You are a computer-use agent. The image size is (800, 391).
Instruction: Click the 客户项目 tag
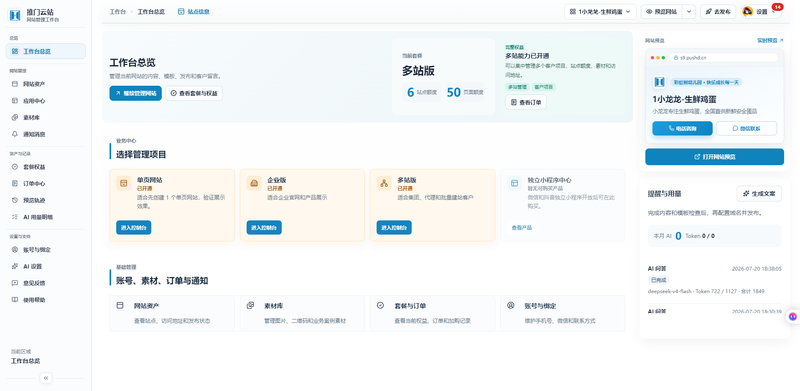pos(543,87)
